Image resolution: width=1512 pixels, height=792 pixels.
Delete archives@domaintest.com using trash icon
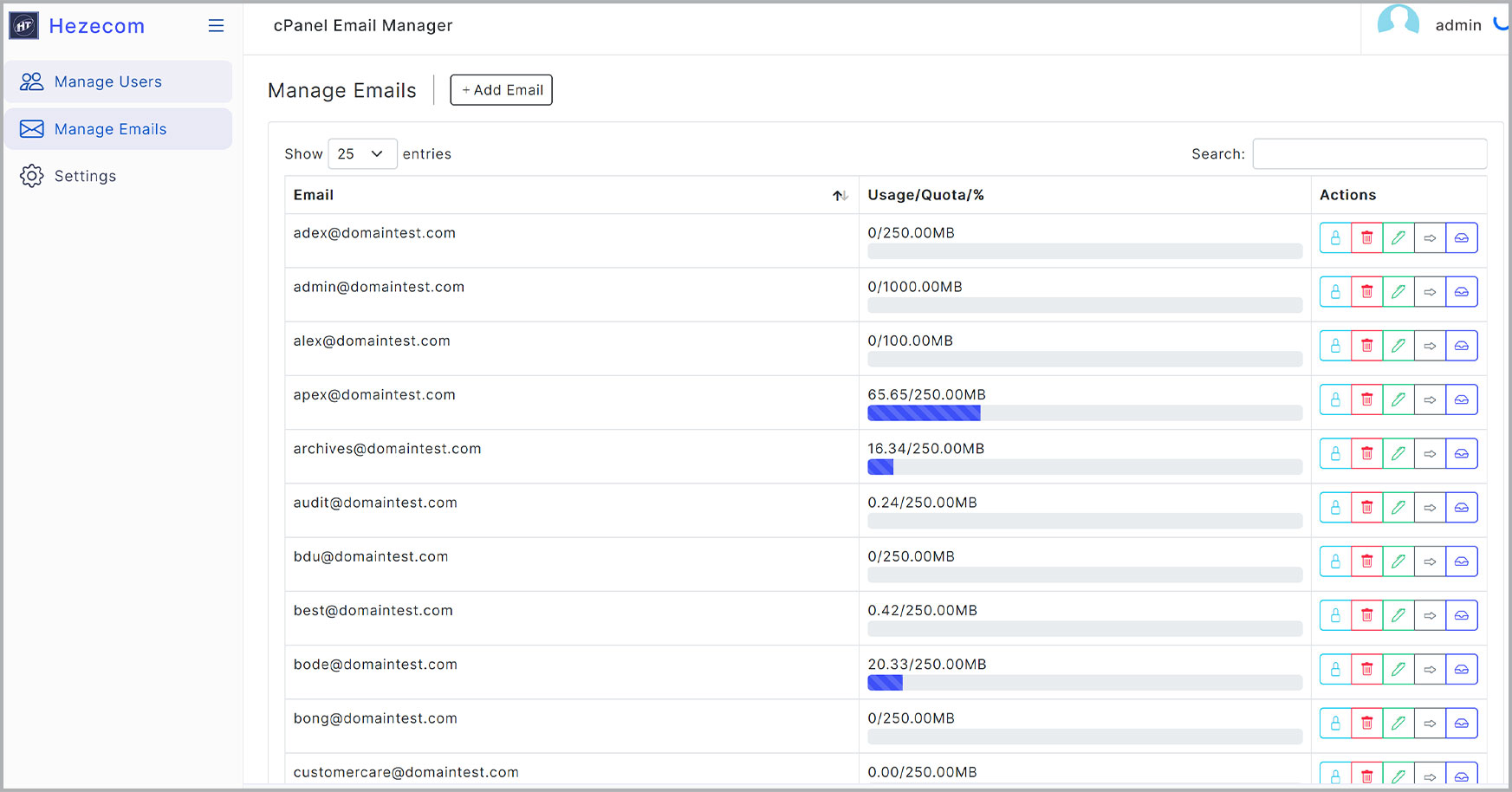[1366, 454]
